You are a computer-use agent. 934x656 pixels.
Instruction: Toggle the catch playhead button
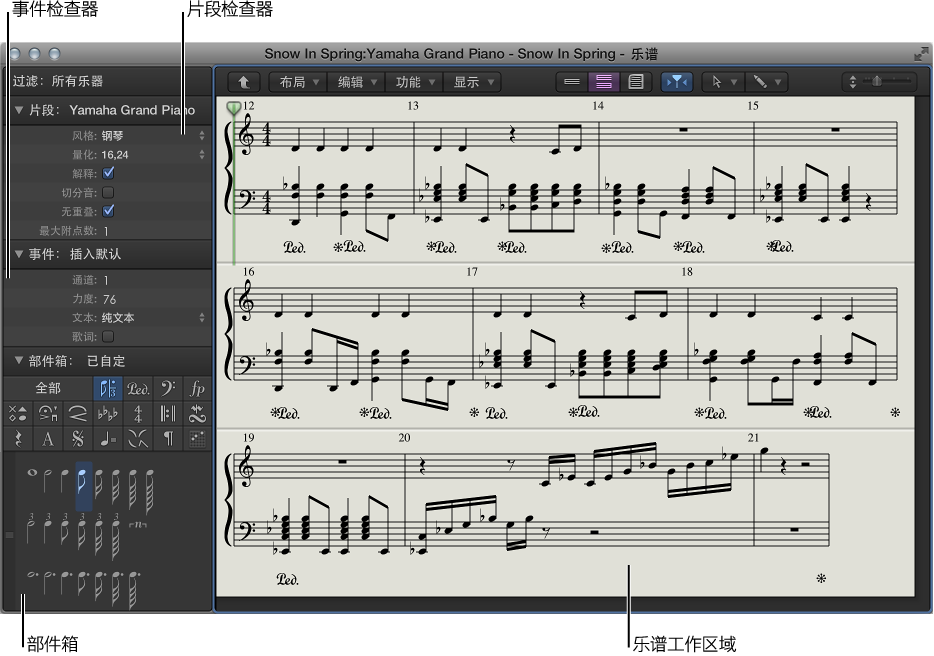click(677, 82)
